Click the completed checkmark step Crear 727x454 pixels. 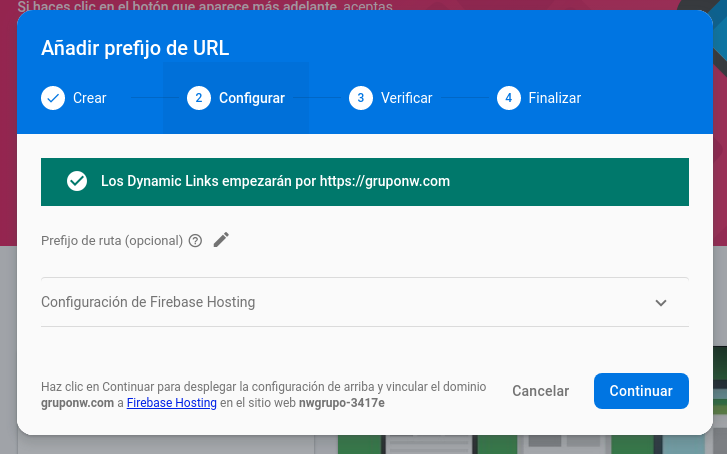pos(53,98)
